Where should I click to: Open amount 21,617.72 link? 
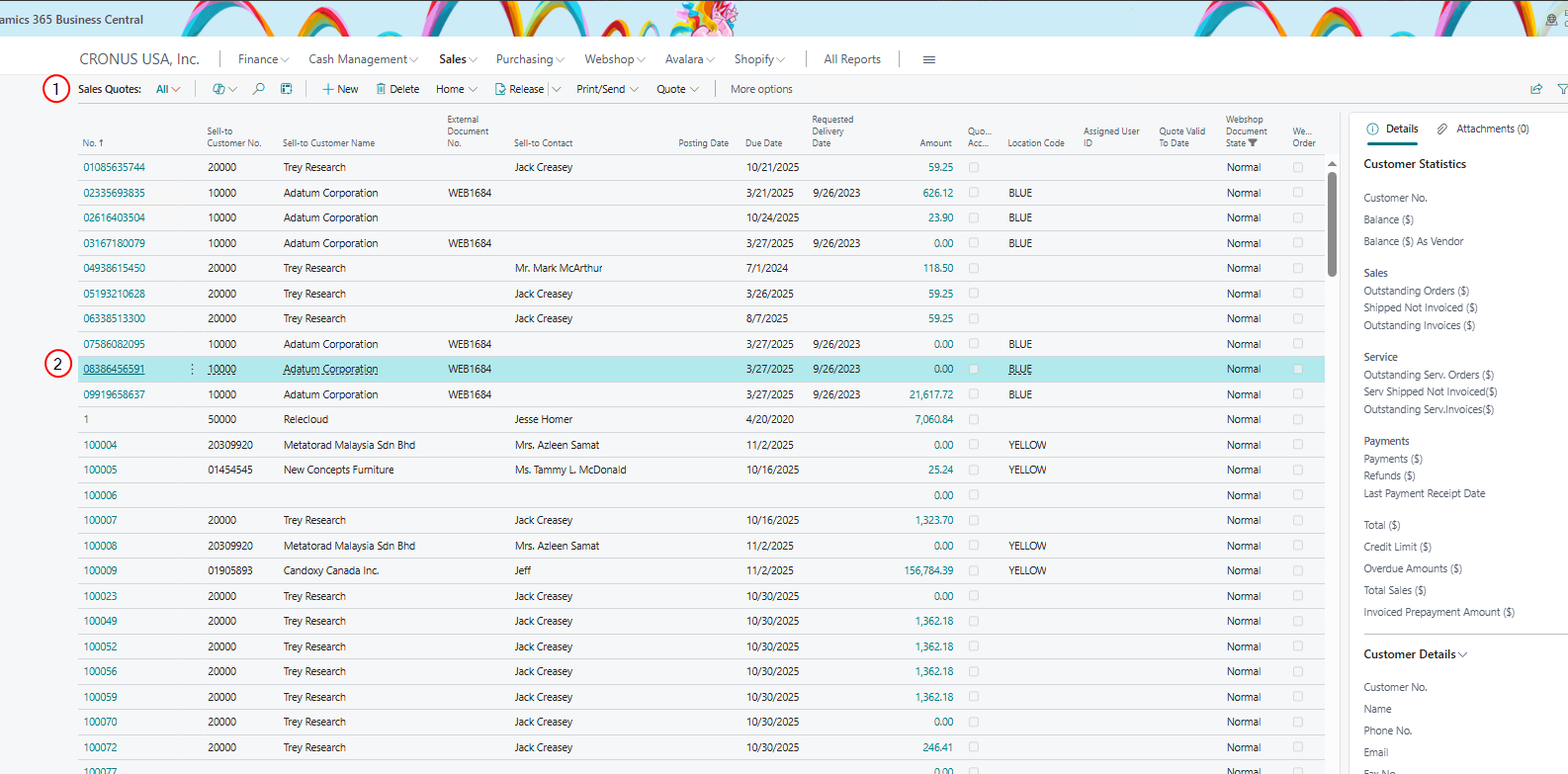click(x=931, y=394)
